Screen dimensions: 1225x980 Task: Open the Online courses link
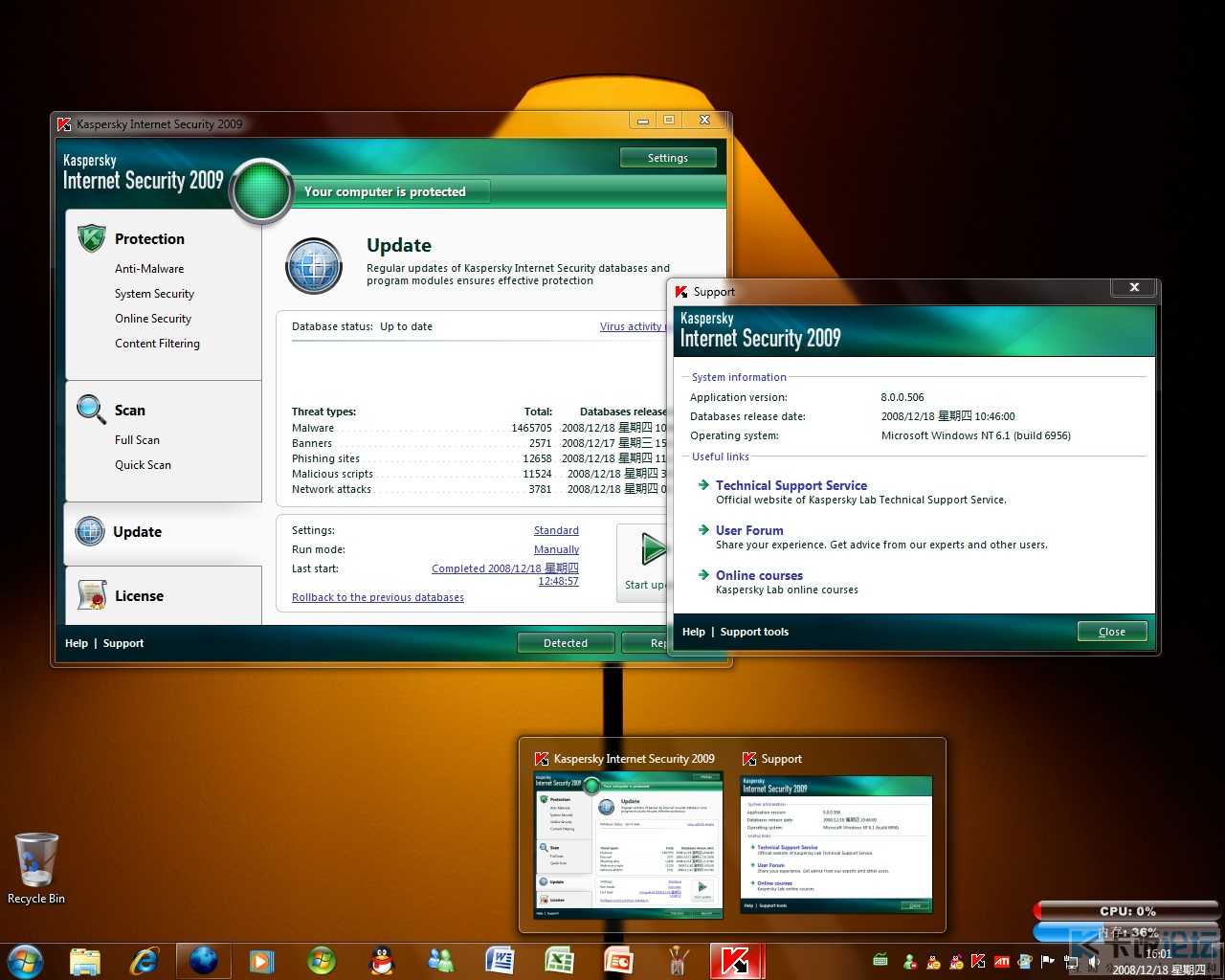759,575
